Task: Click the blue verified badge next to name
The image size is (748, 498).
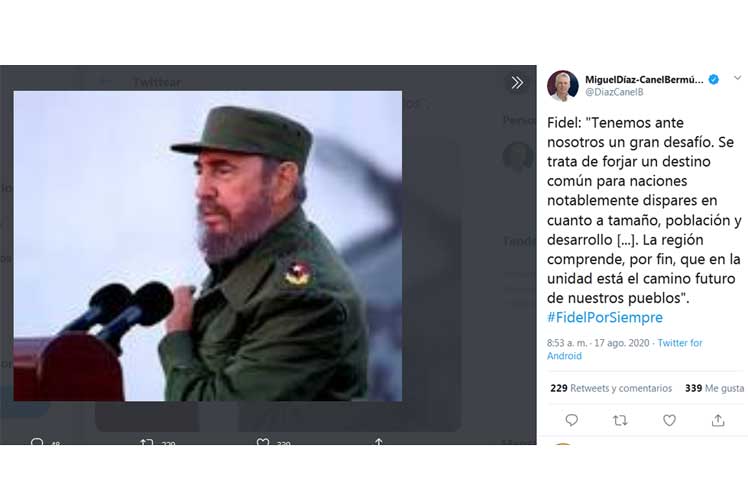Action: (x=714, y=80)
